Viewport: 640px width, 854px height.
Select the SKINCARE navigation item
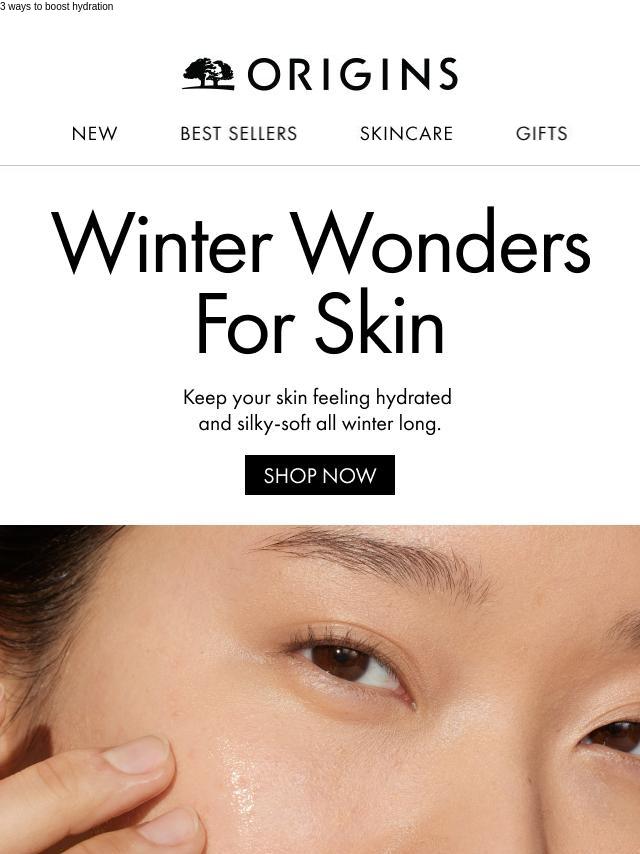(406, 133)
